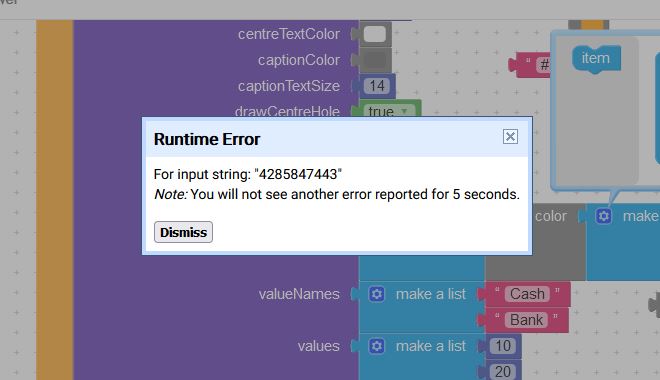This screenshot has width=660, height=380.
Task: Select the valueNames parameter label
Action: tap(299, 294)
